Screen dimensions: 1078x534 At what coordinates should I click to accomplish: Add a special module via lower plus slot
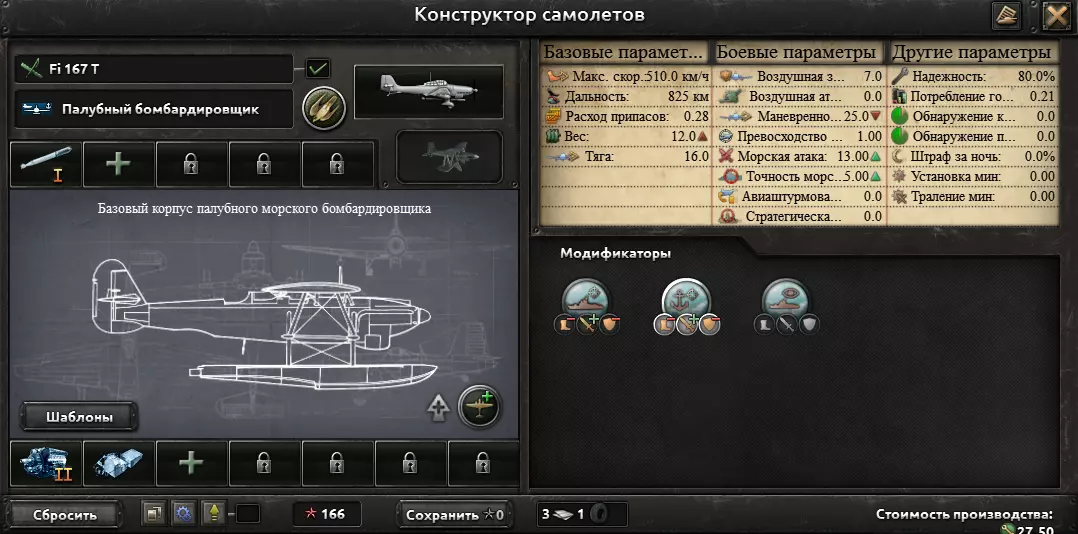[x=191, y=463]
